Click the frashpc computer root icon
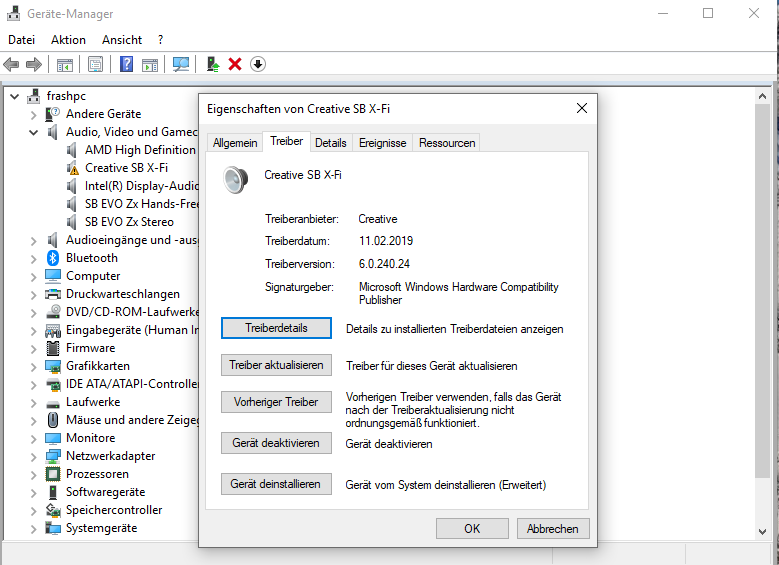 coord(34,96)
